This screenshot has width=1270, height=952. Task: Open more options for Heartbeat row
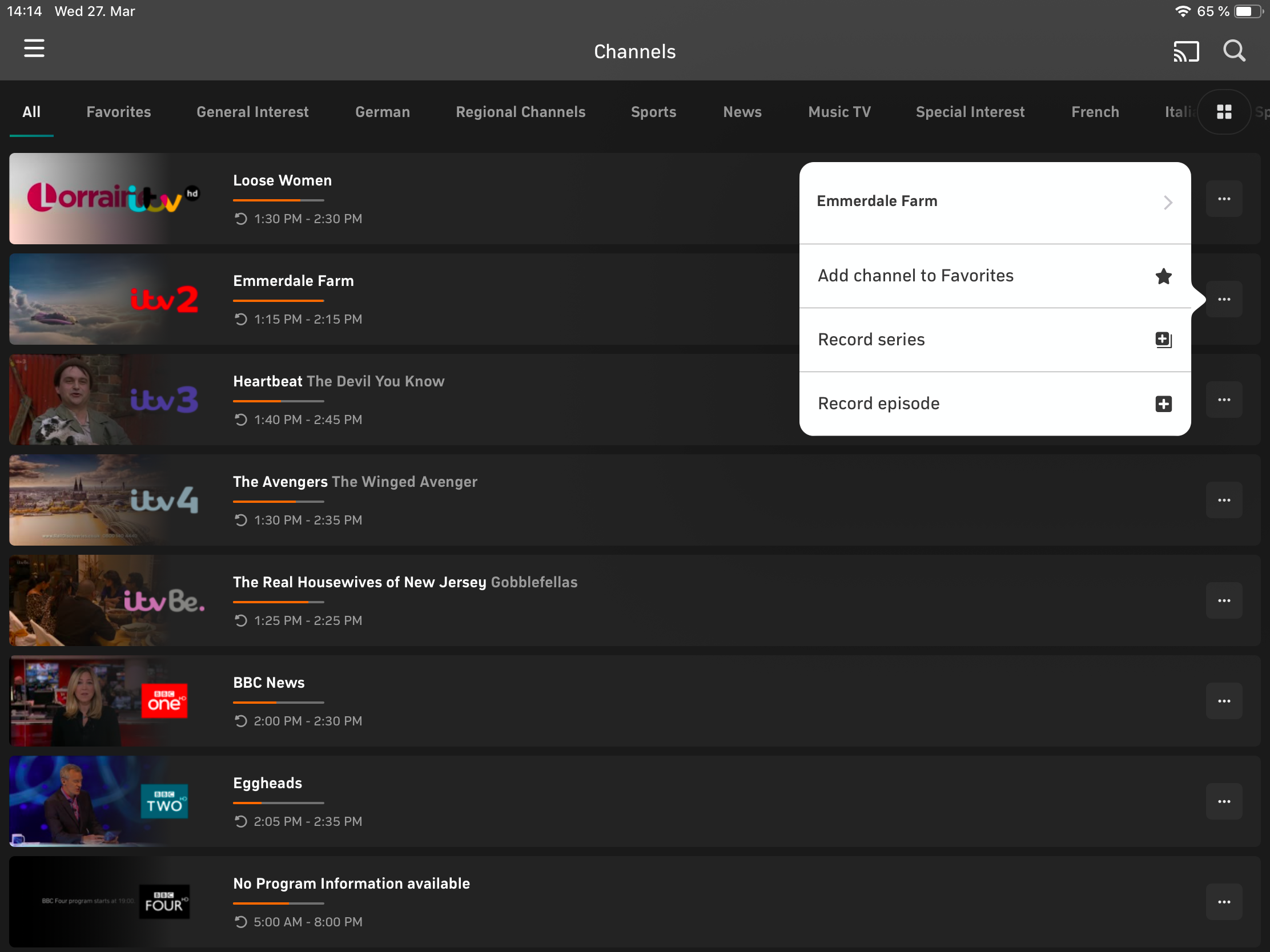1224,400
